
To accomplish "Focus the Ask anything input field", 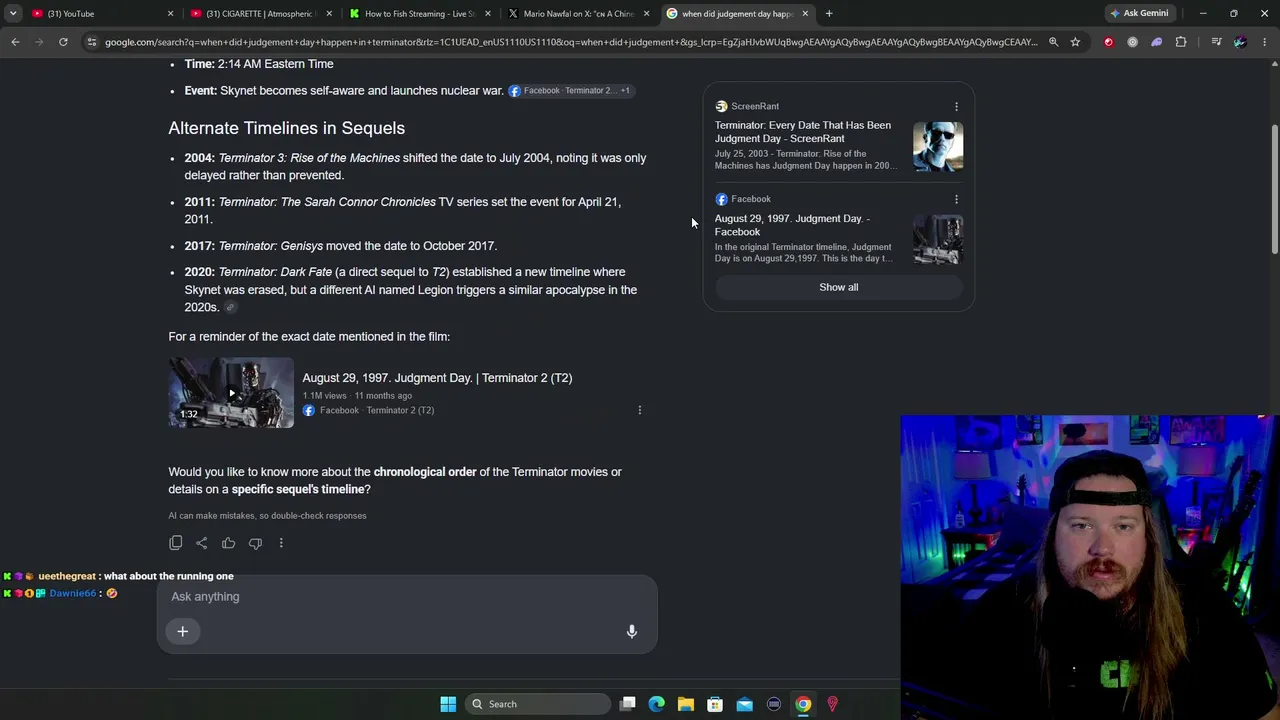I will [x=406, y=597].
